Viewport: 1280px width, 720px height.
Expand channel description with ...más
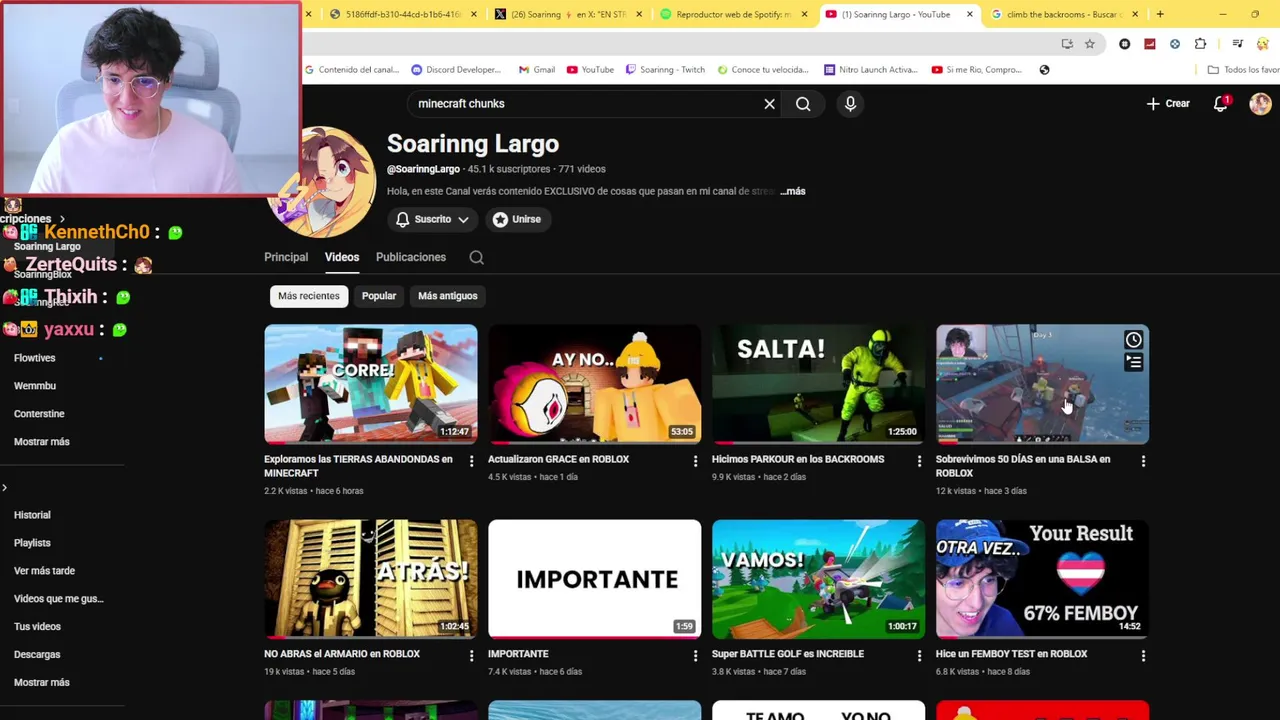[793, 191]
